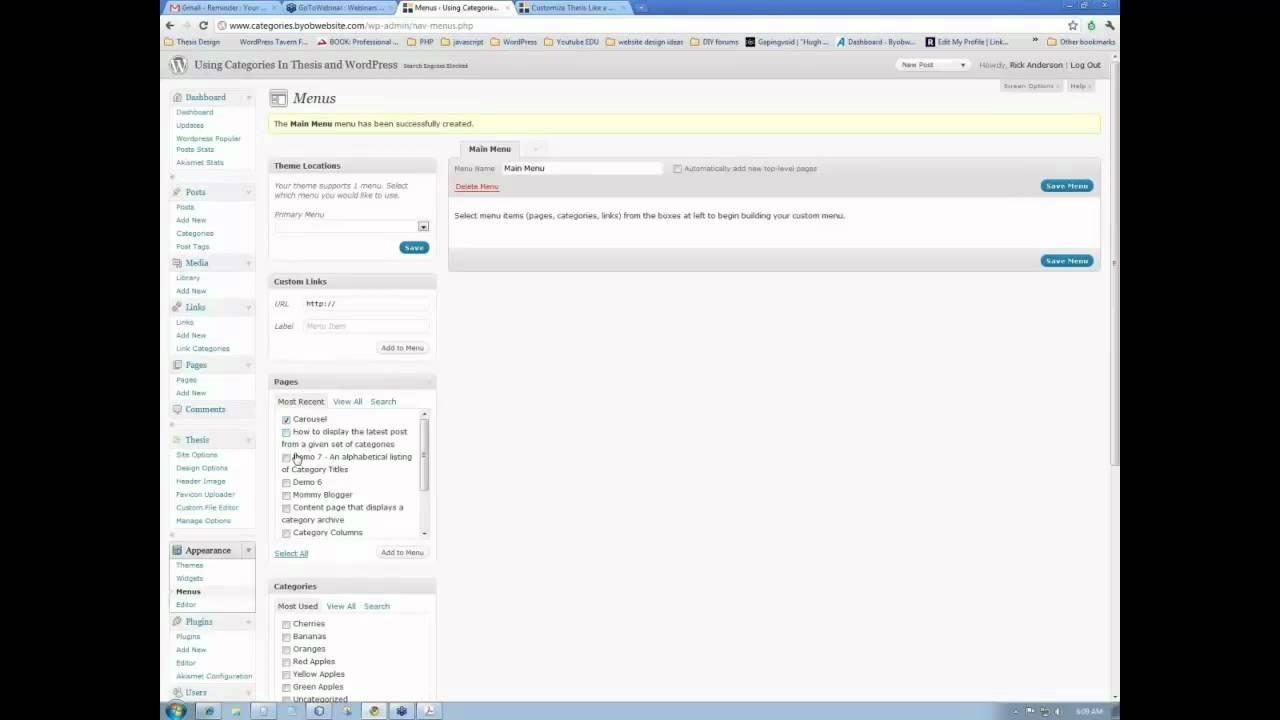Open the Other bookmarks folder
Screen dimensions: 1280x720
pos(1081,42)
